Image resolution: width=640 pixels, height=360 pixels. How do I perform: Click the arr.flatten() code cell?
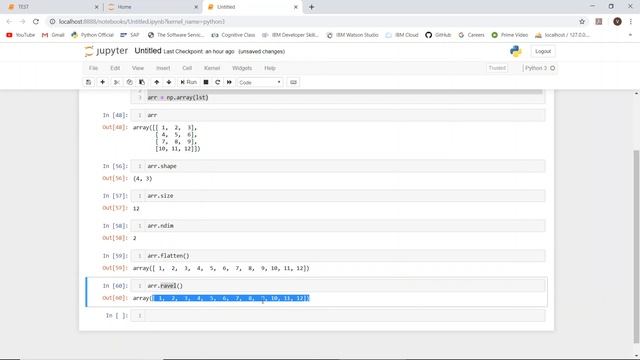(338, 256)
